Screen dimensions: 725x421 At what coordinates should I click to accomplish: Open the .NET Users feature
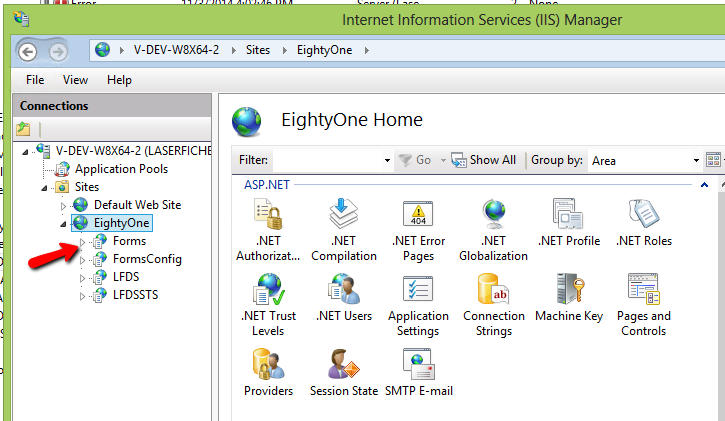344,297
